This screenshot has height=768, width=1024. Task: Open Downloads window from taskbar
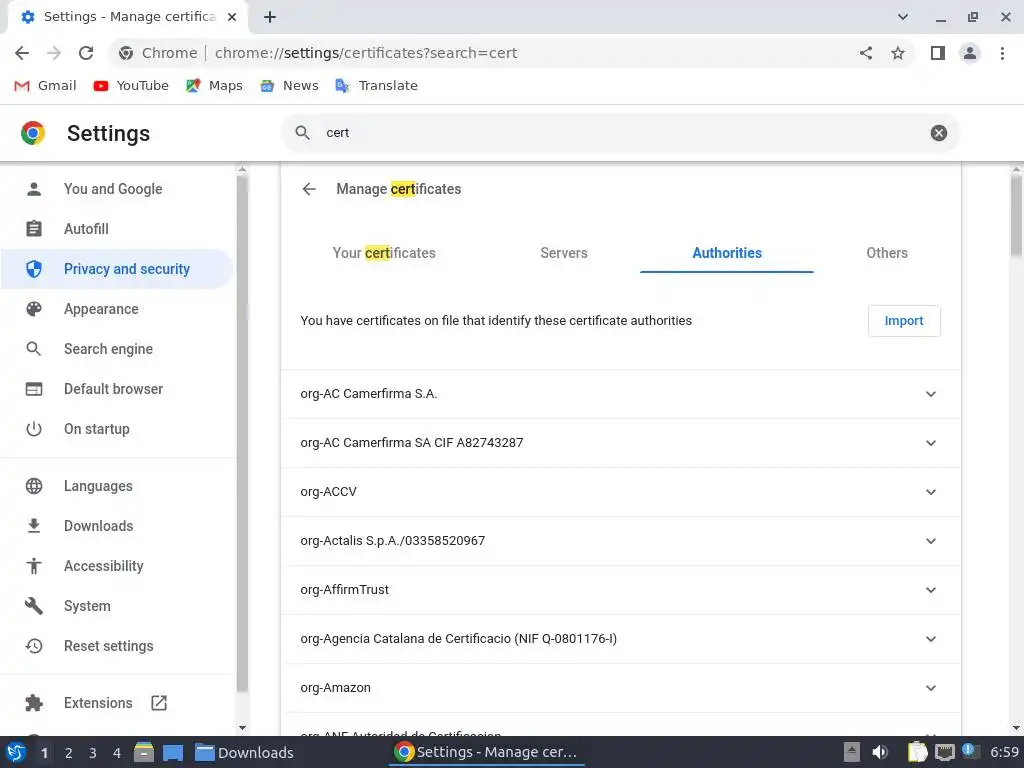pos(245,753)
